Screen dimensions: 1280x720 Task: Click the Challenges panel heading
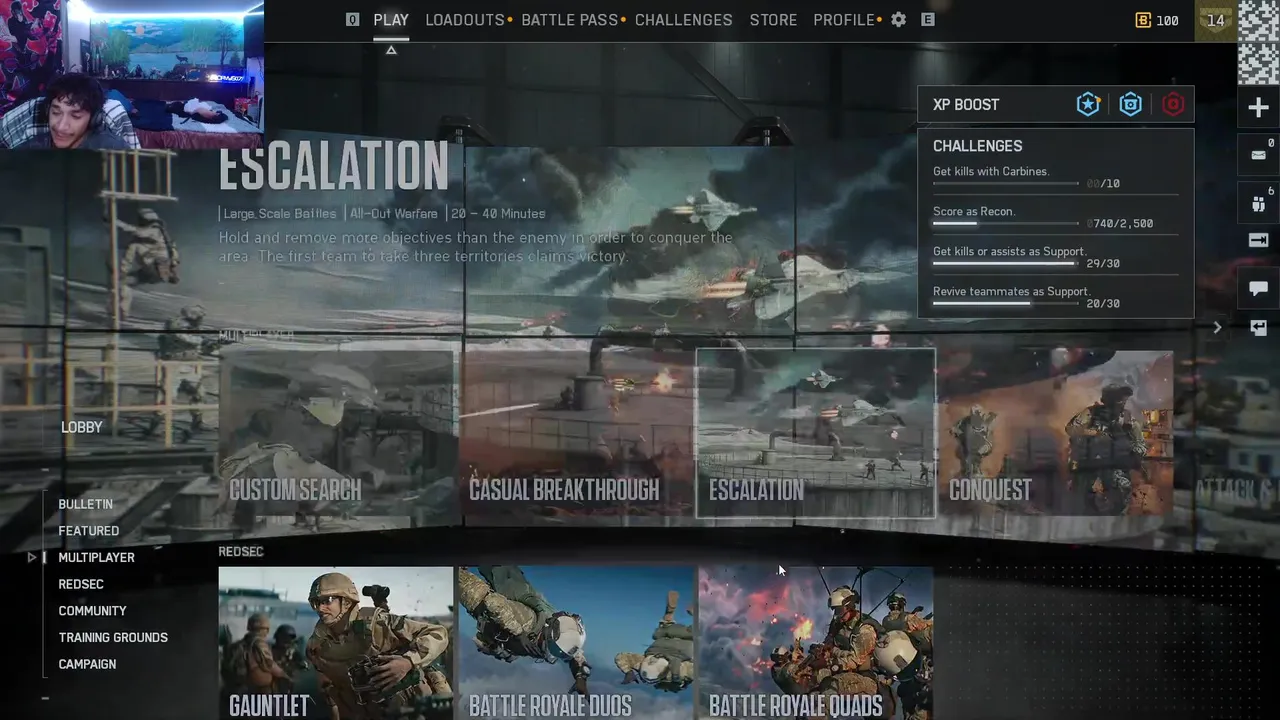pyautogui.click(x=977, y=146)
